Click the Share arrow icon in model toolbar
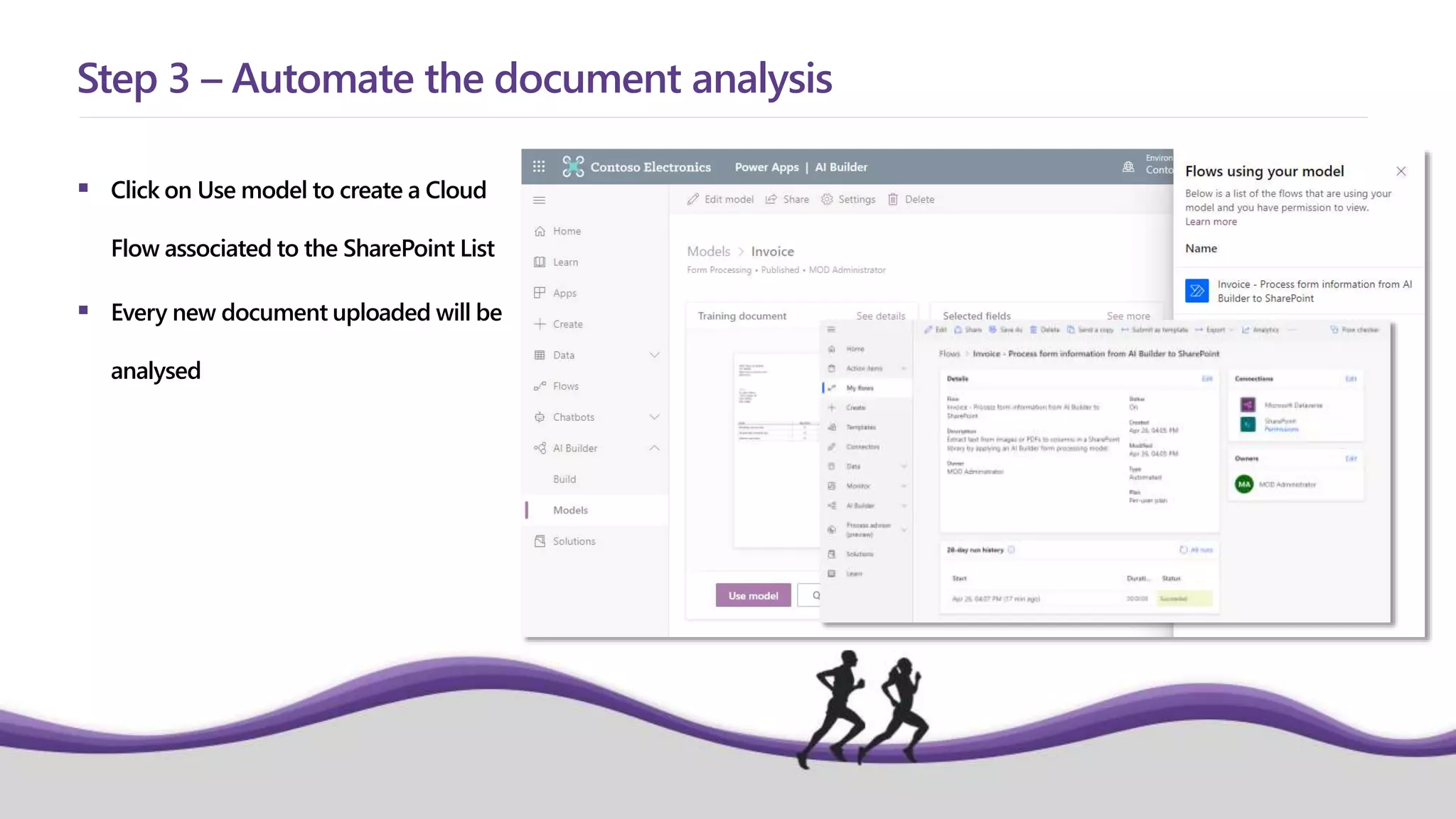 [x=771, y=200]
